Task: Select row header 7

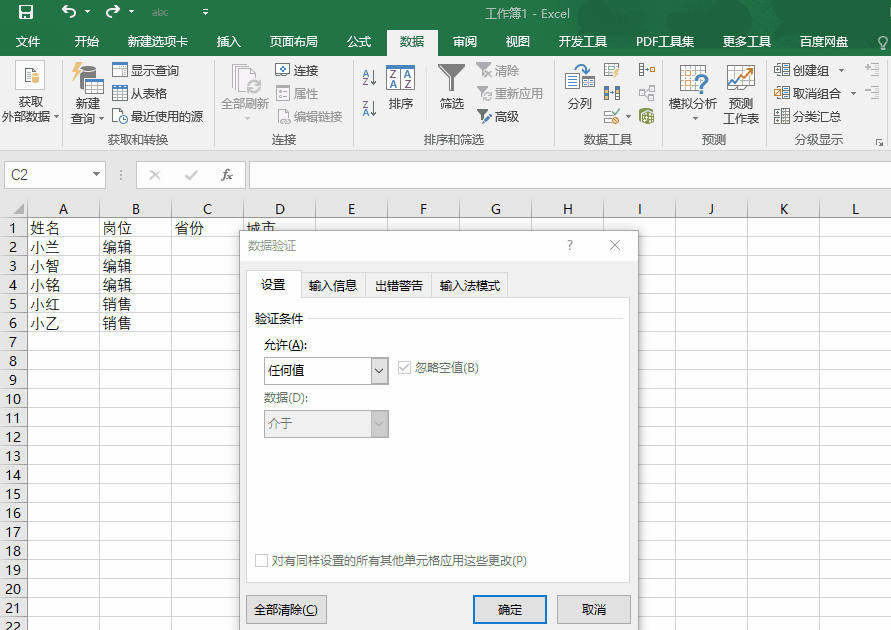Action: [x=13, y=342]
